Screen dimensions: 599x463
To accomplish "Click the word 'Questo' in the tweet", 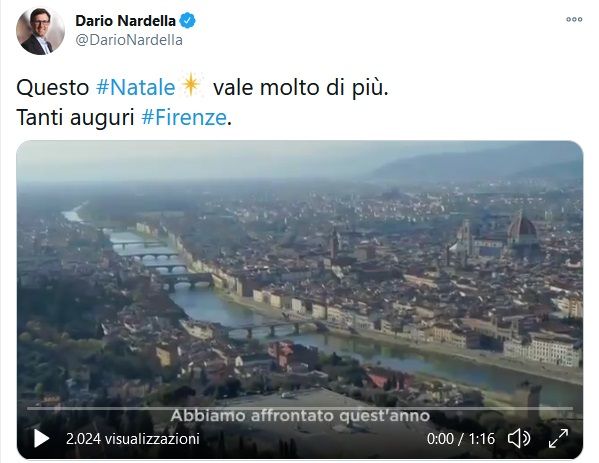I will pyautogui.click(x=53, y=87).
